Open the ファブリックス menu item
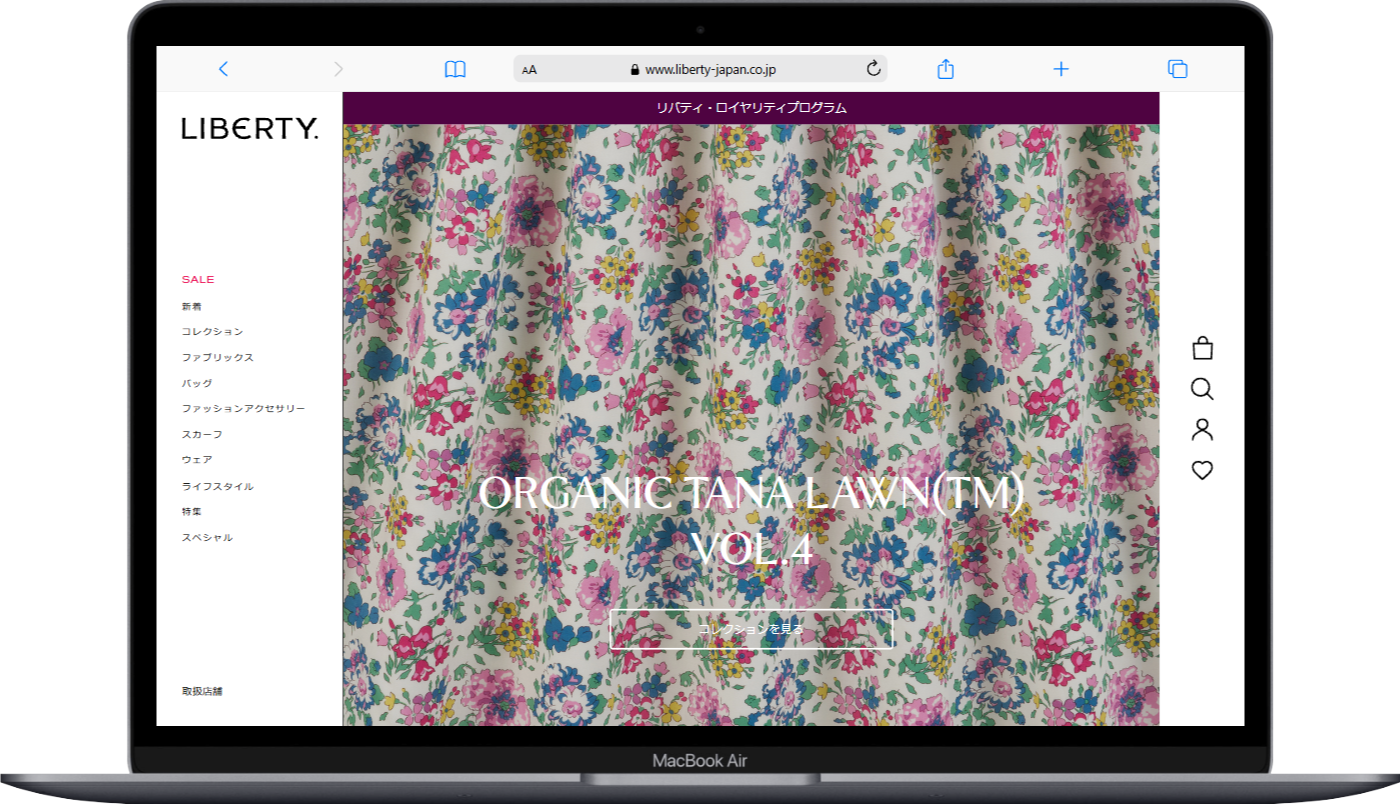1400x804 pixels. [217, 357]
